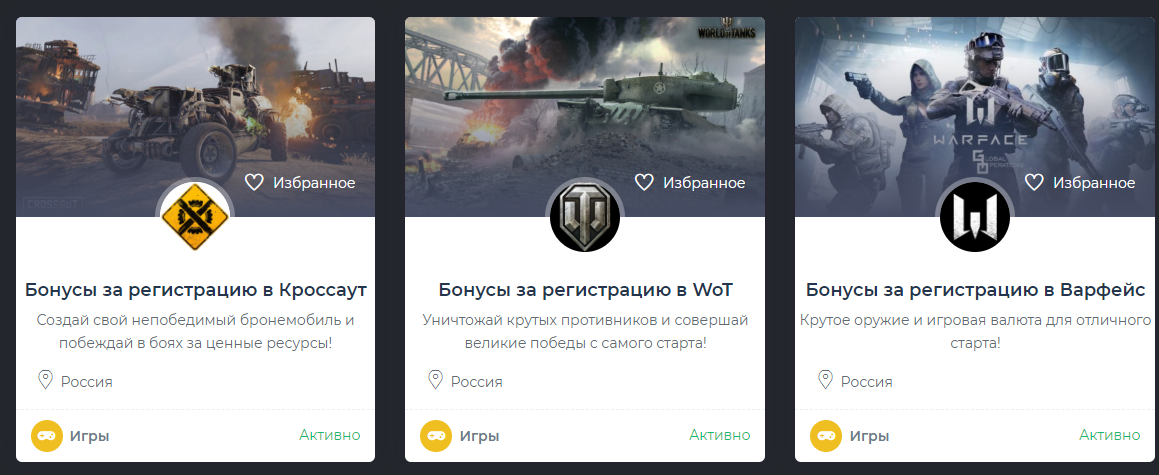Select the Игры category on the WoT card

(x=479, y=437)
